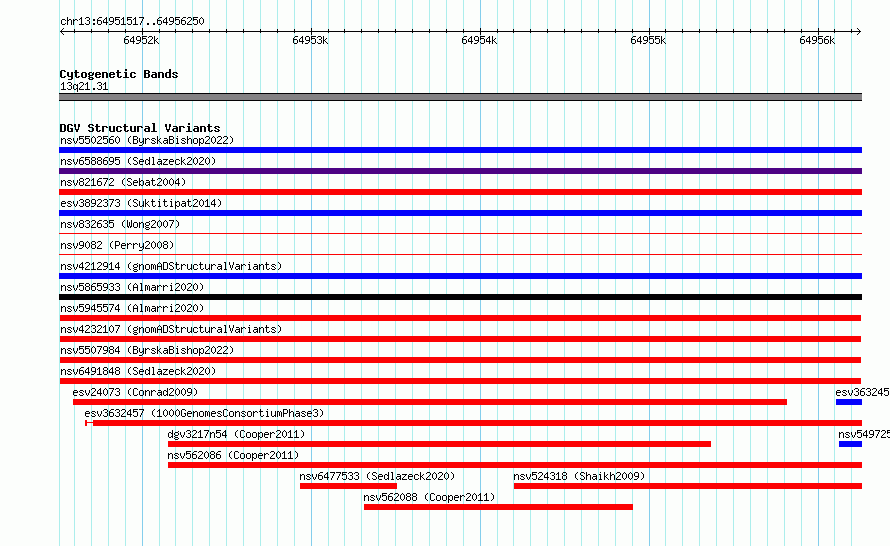
Task: Select the blue esv3892373 variant bar
Action: pyautogui.click(x=460, y=213)
